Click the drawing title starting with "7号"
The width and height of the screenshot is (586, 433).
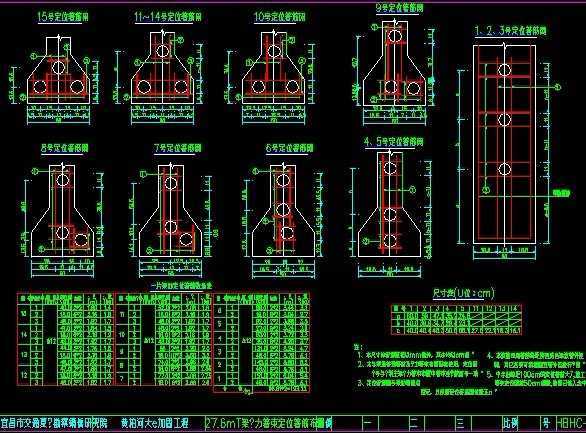click(178, 148)
